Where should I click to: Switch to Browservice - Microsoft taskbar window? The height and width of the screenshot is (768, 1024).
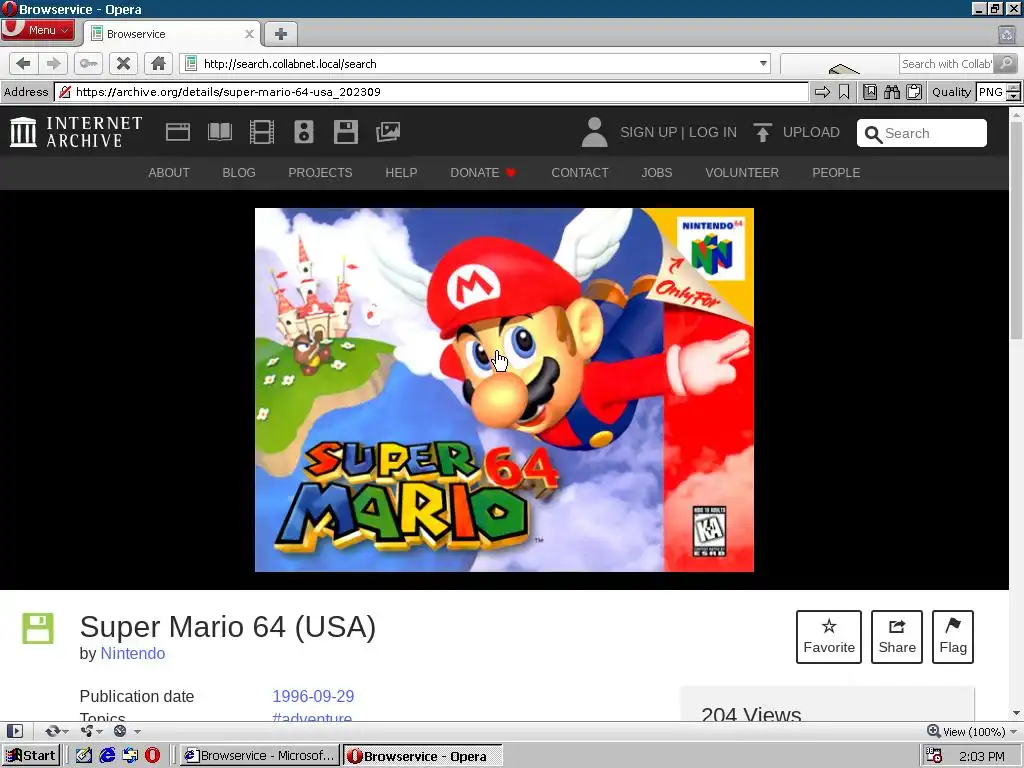260,756
